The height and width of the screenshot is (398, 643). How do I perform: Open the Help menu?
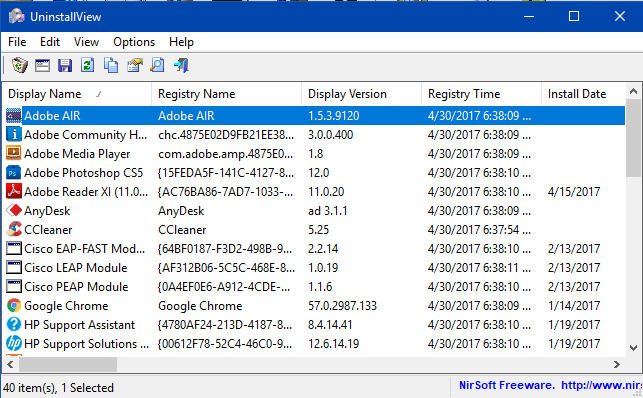(x=181, y=42)
